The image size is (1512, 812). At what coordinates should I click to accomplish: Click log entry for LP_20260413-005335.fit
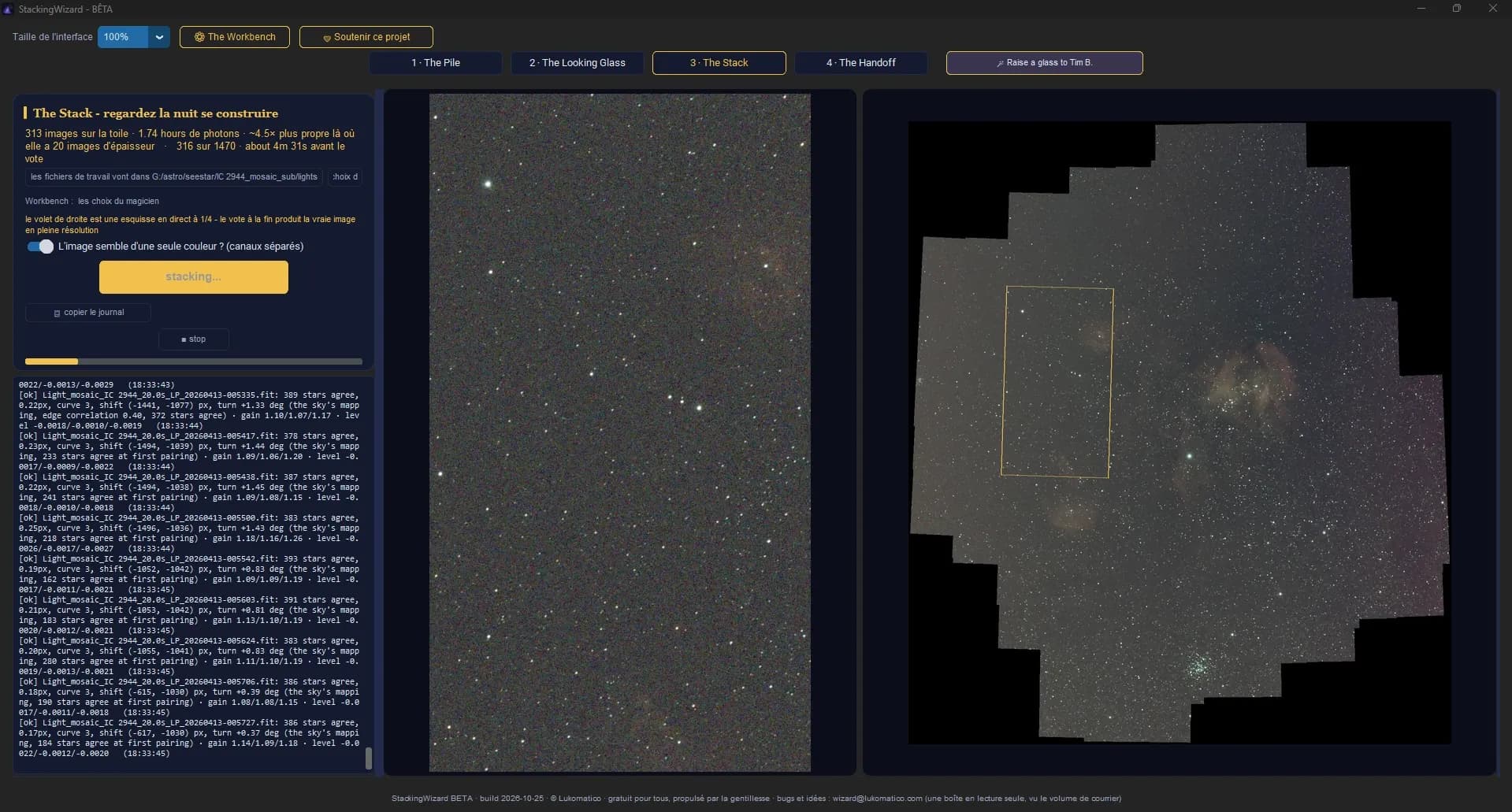click(x=189, y=410)
